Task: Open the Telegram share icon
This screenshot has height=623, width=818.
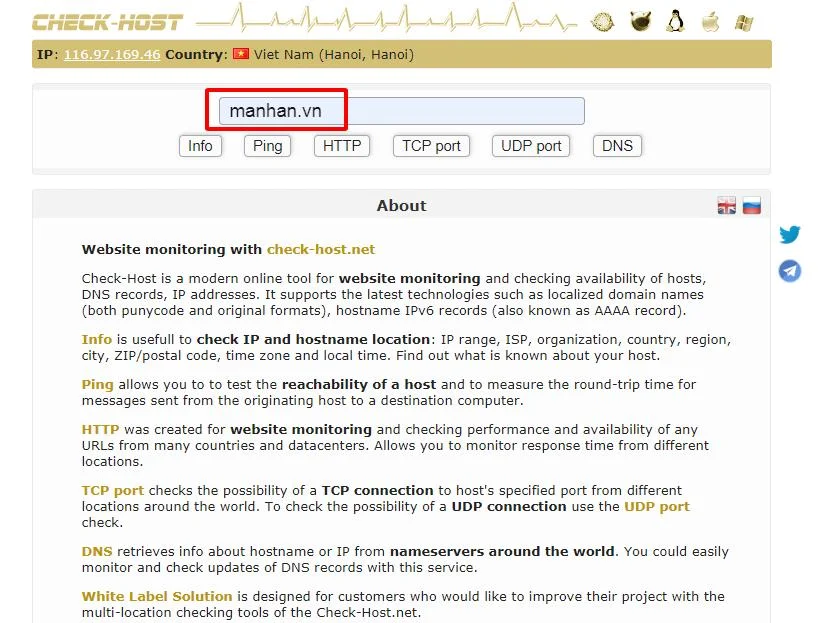Action: 790,271
